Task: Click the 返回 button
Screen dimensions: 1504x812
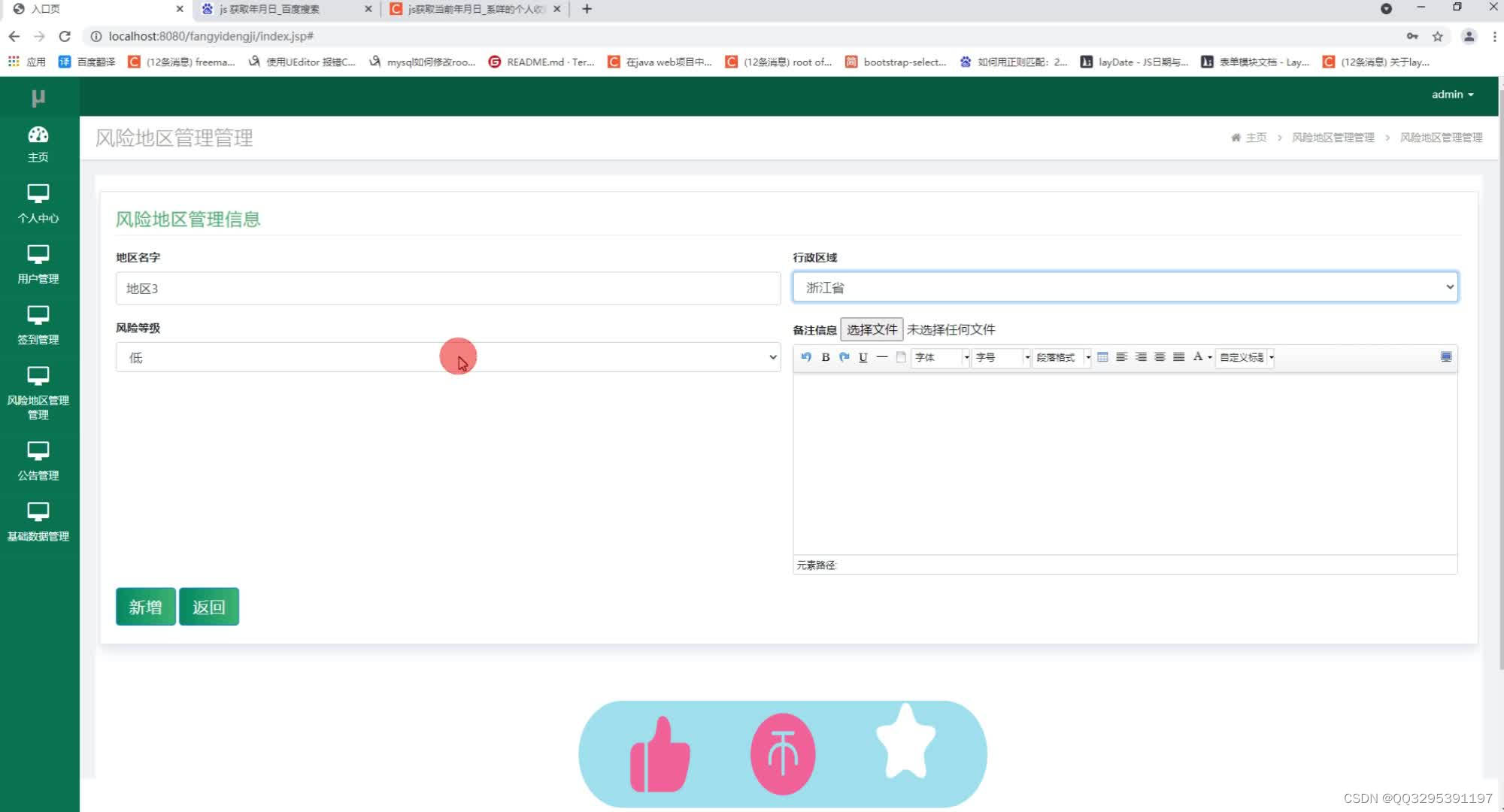Action: click(x=208, y=607)
